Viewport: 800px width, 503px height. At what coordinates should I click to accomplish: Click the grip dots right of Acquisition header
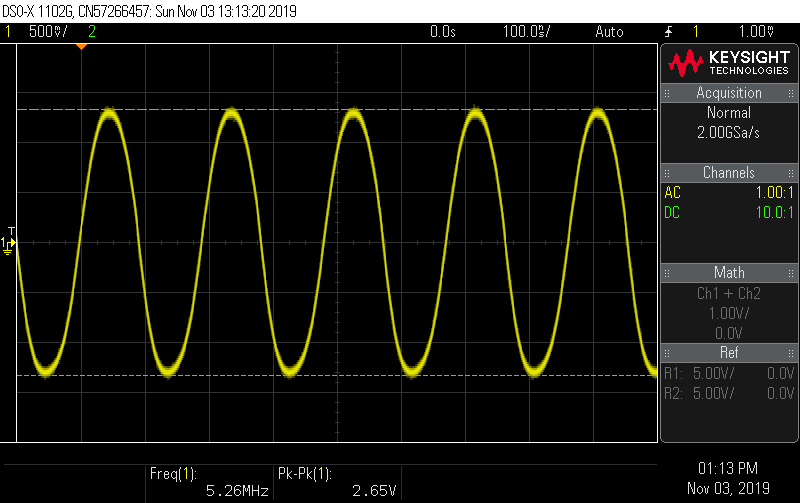pos(791,93)
